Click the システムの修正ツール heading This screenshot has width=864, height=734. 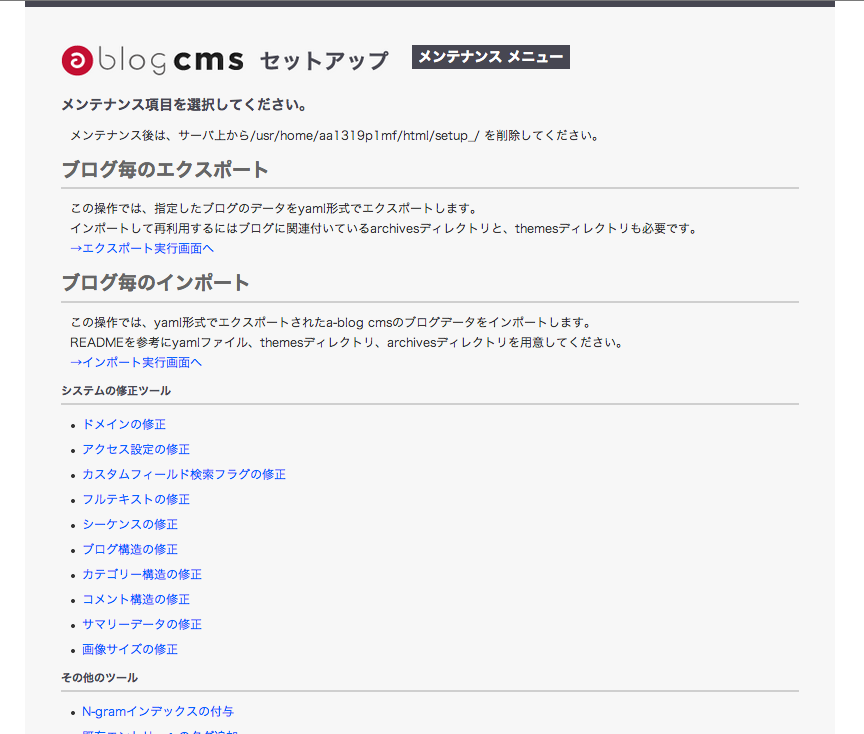tap(116, 391)
